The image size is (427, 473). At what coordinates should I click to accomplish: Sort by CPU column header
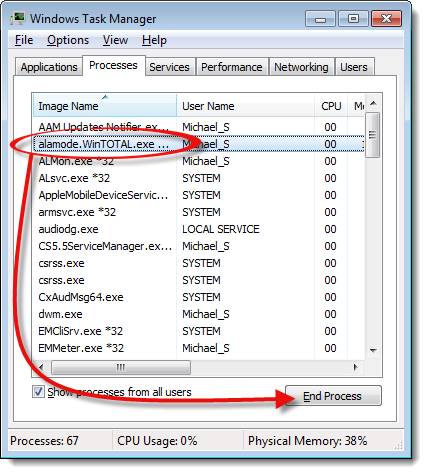pyautogui.click(x=331, y=106)
